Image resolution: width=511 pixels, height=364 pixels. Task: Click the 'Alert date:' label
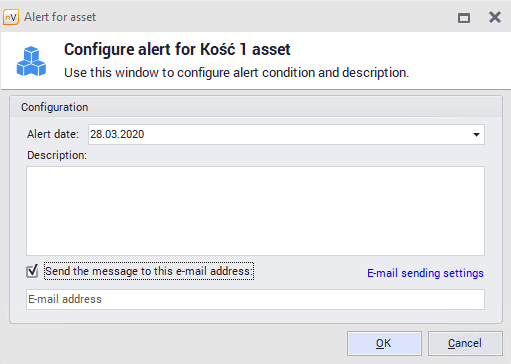pyautogui.click(x=53, y=134)
